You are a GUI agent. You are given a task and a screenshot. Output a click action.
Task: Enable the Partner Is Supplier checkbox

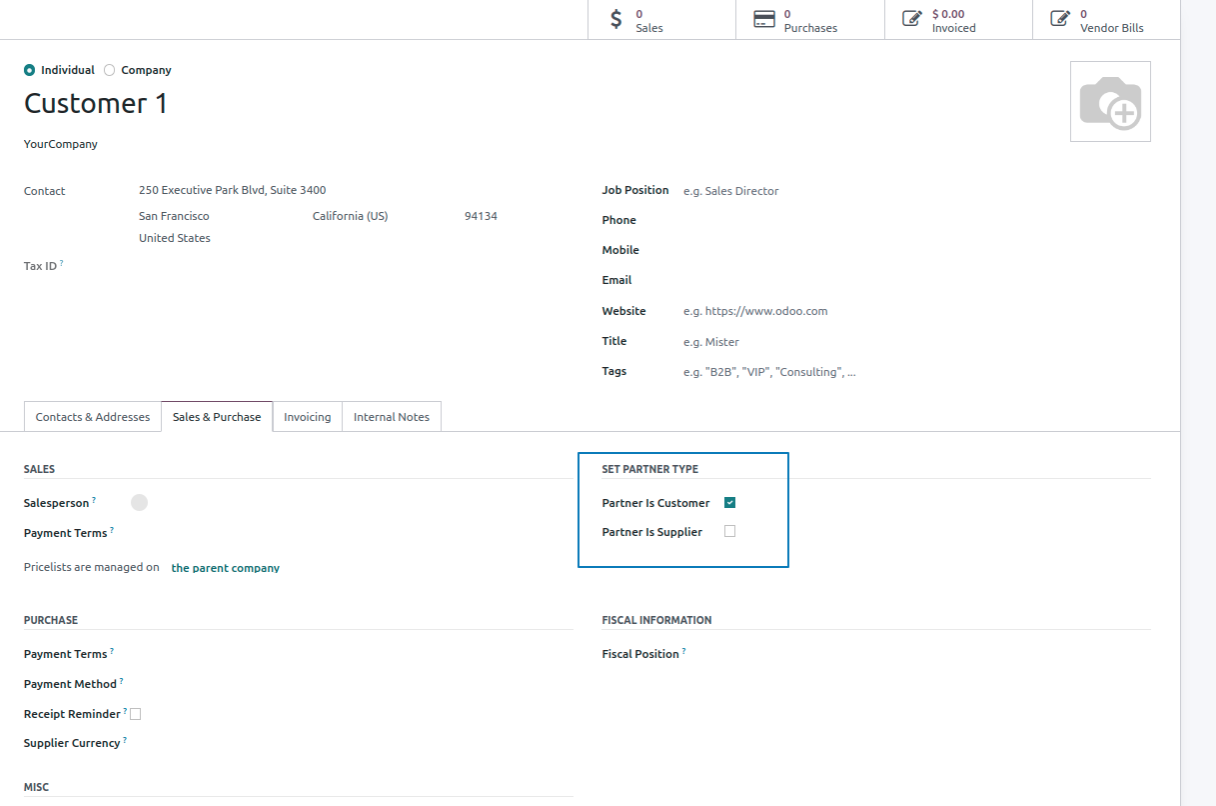click(x=730, y=532)
